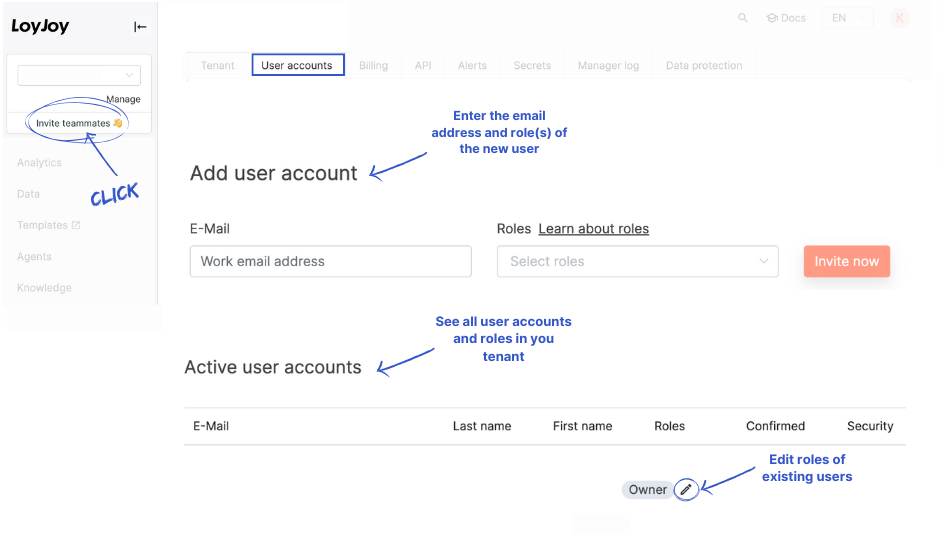Expand the tenant selector dropdown in sidebar

79,75
